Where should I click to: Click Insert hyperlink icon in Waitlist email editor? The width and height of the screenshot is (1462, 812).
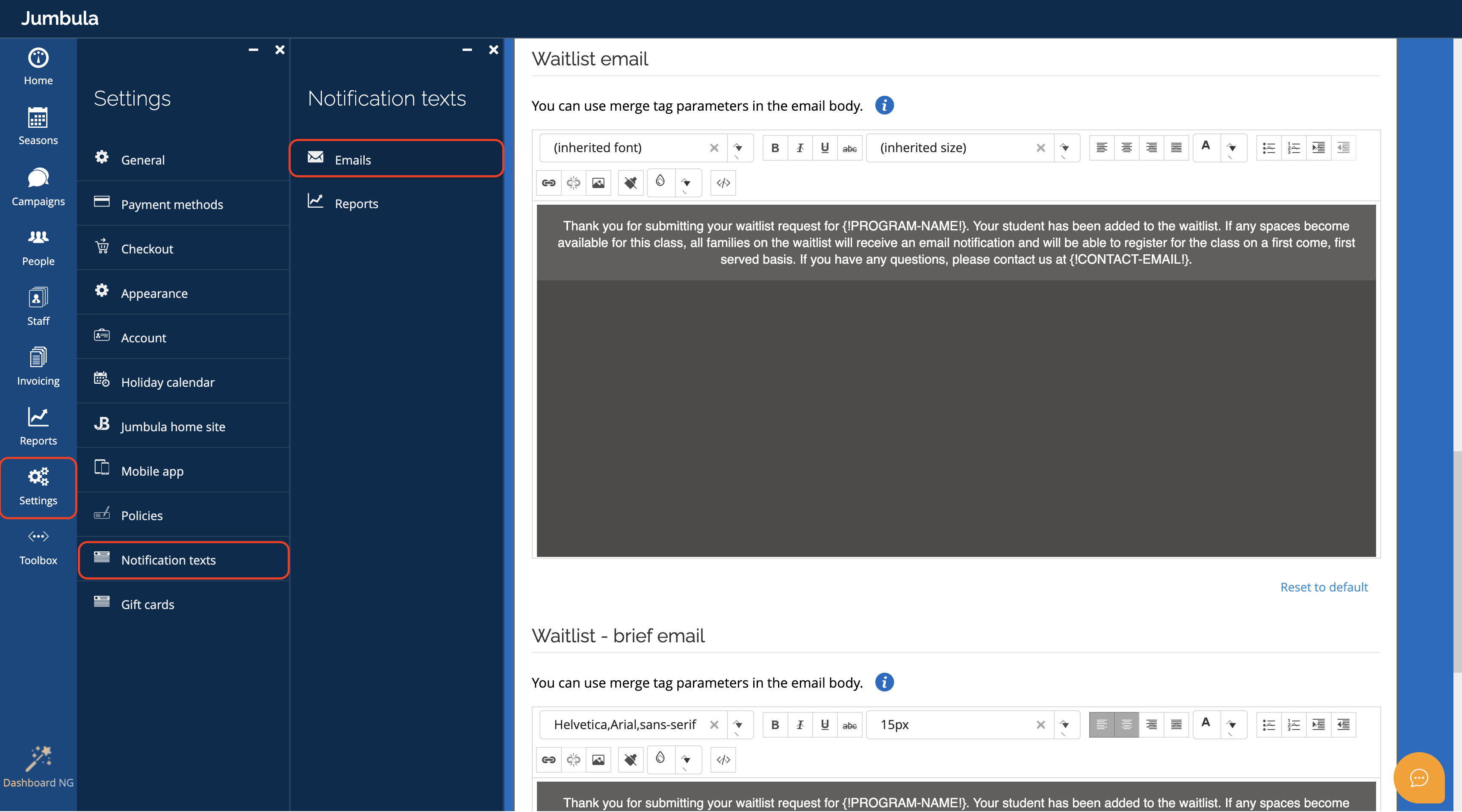click(548, 183)
